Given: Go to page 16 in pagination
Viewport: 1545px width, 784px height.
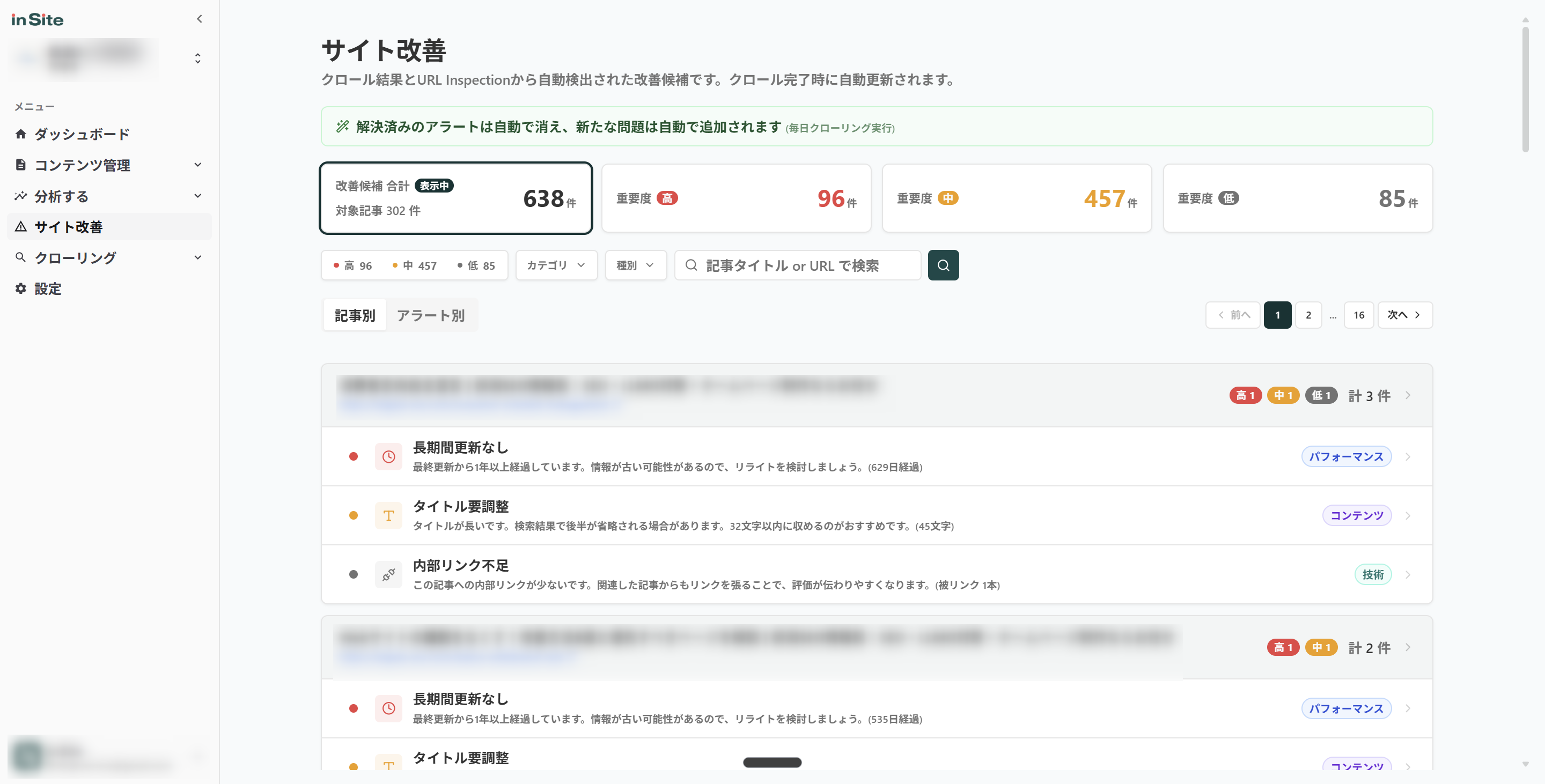Looking at the screenshot, I should tap(1358, 315).
